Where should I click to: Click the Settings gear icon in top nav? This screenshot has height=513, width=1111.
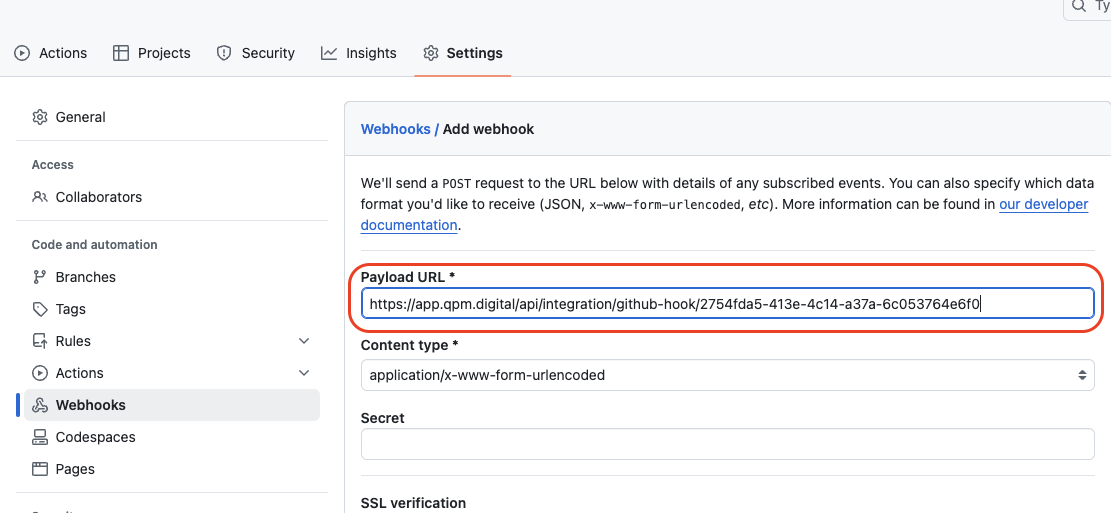pyautogui.click(x=431, y=53)
